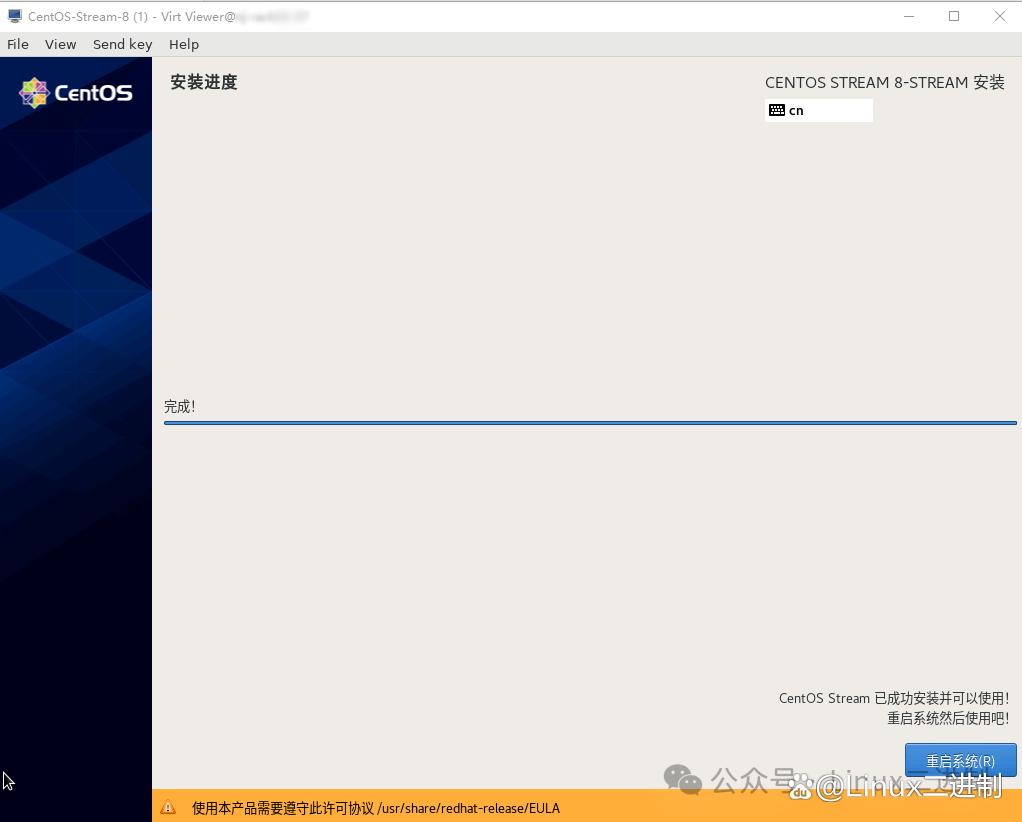Viewport: 1022px width, 822px height.
Task: Open the Send key menu
Action: tap(123, 44)
